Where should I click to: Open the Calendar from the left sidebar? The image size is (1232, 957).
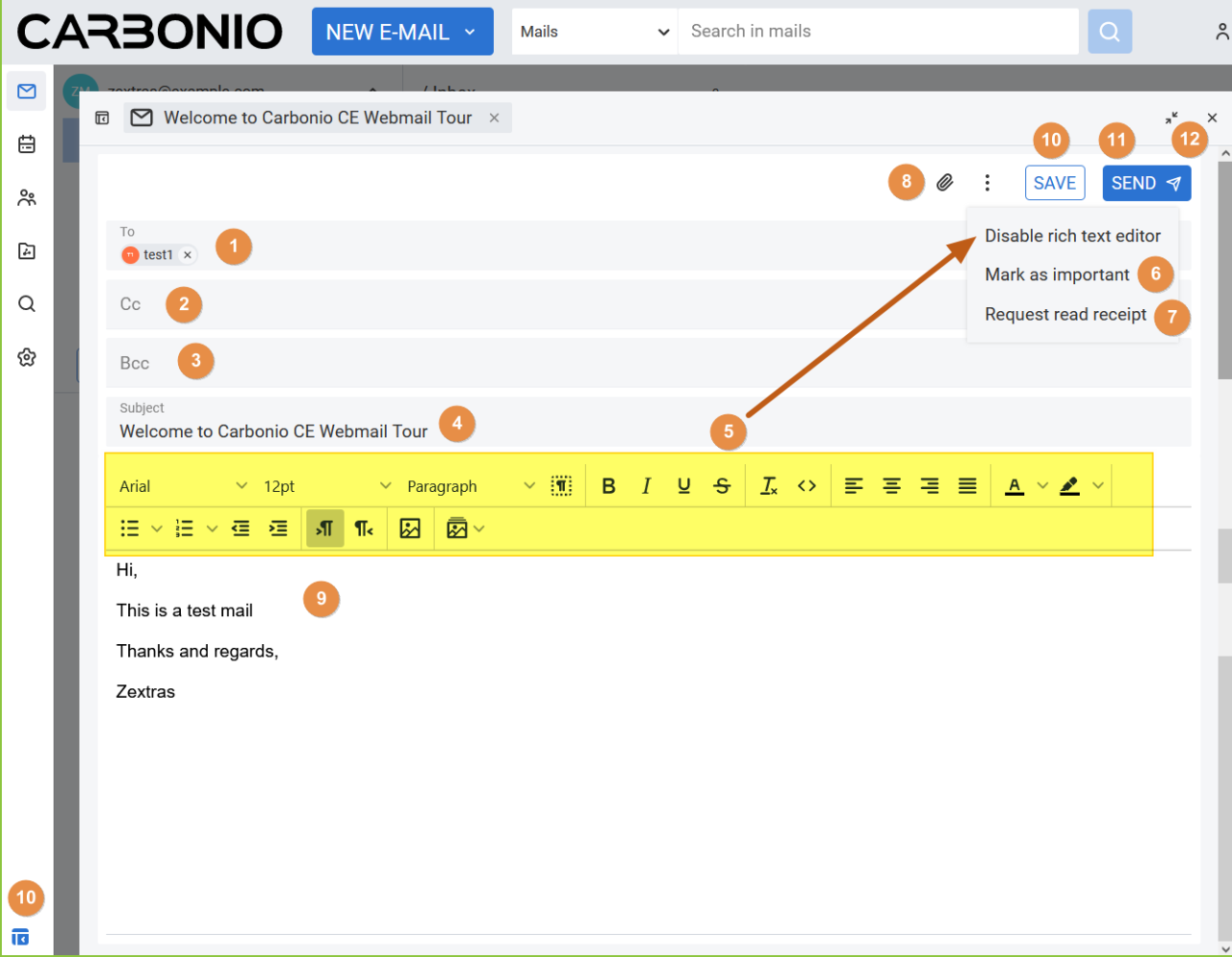pos(26,142)
